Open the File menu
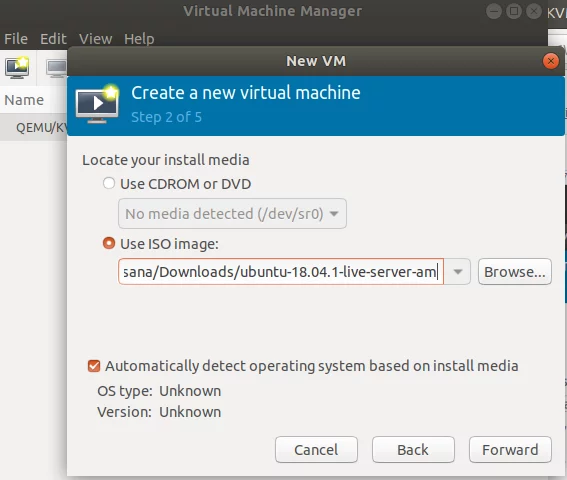 (16, 39)
